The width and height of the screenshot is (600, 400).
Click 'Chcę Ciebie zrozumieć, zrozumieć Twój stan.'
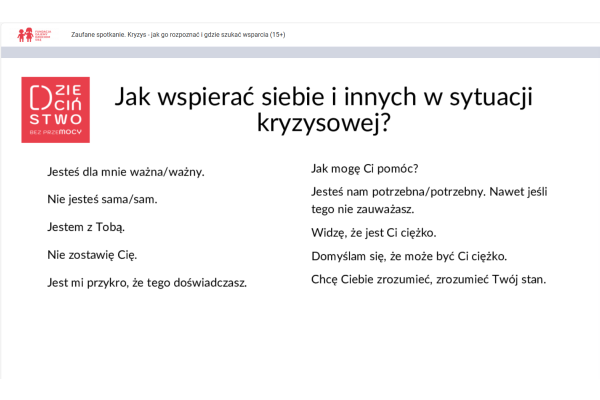(429, 279)
